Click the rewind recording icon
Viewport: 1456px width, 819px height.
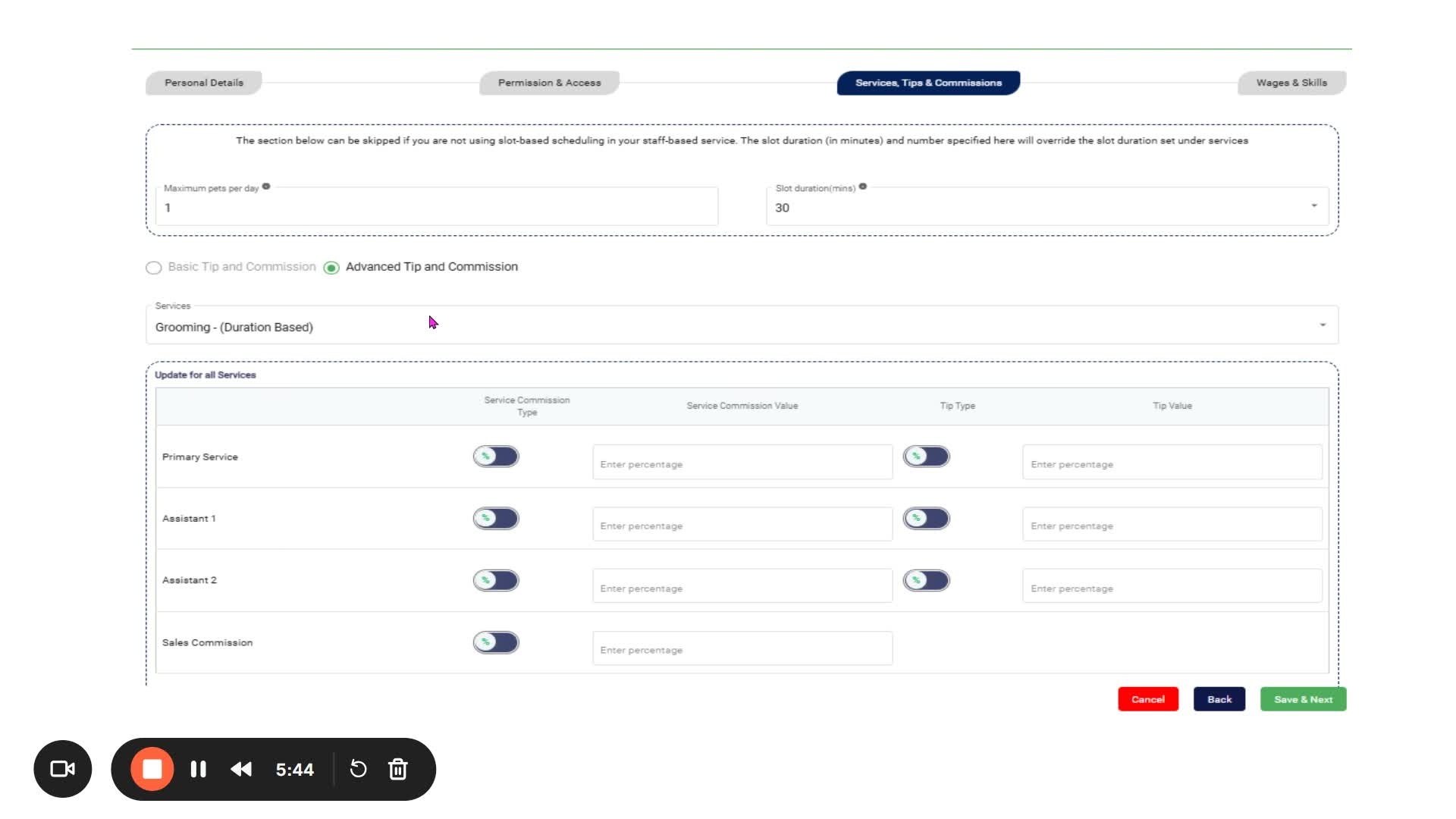pyautogui.click(x=241, y=769)
